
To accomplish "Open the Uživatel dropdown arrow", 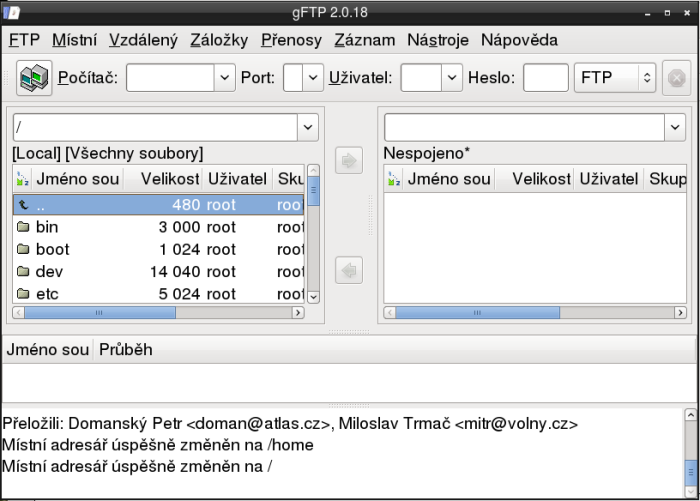I will click(452, 77).
